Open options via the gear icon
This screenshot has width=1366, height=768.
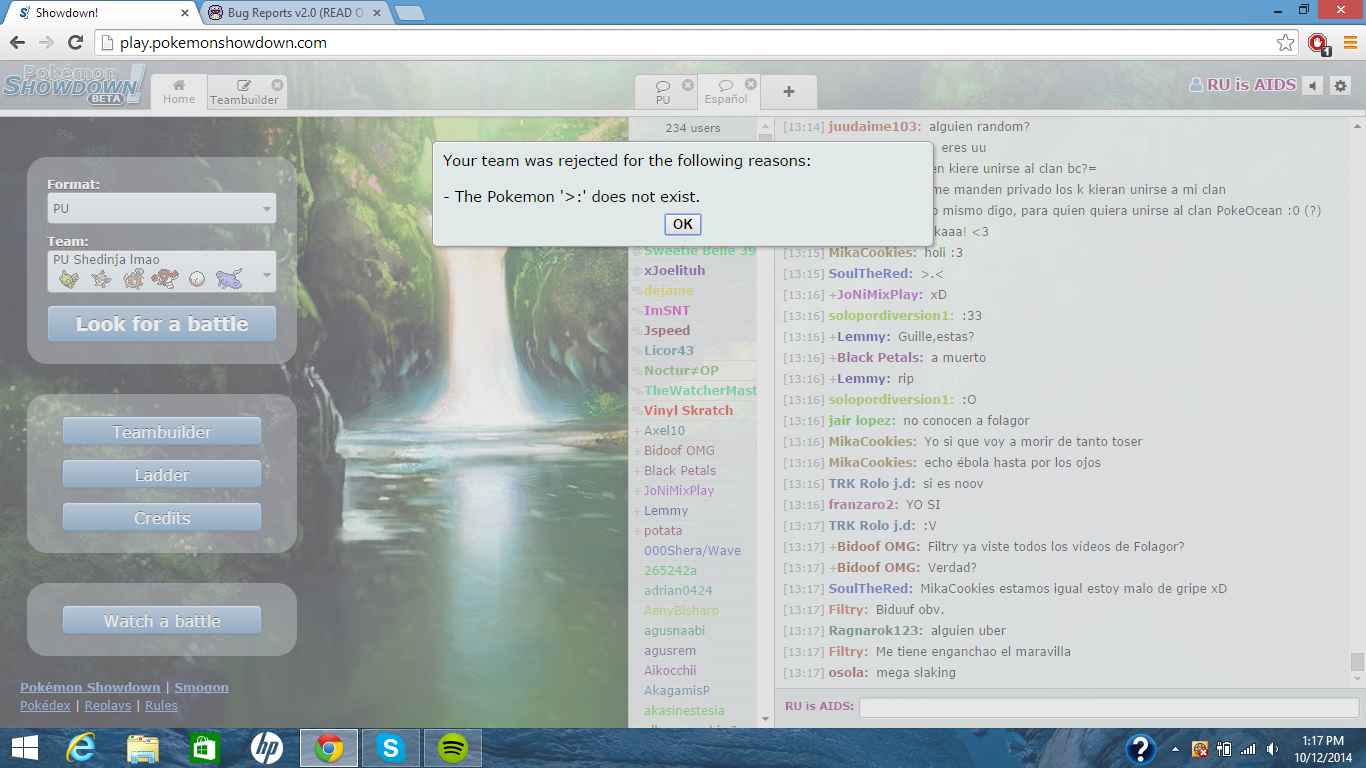pos(1341,86)
